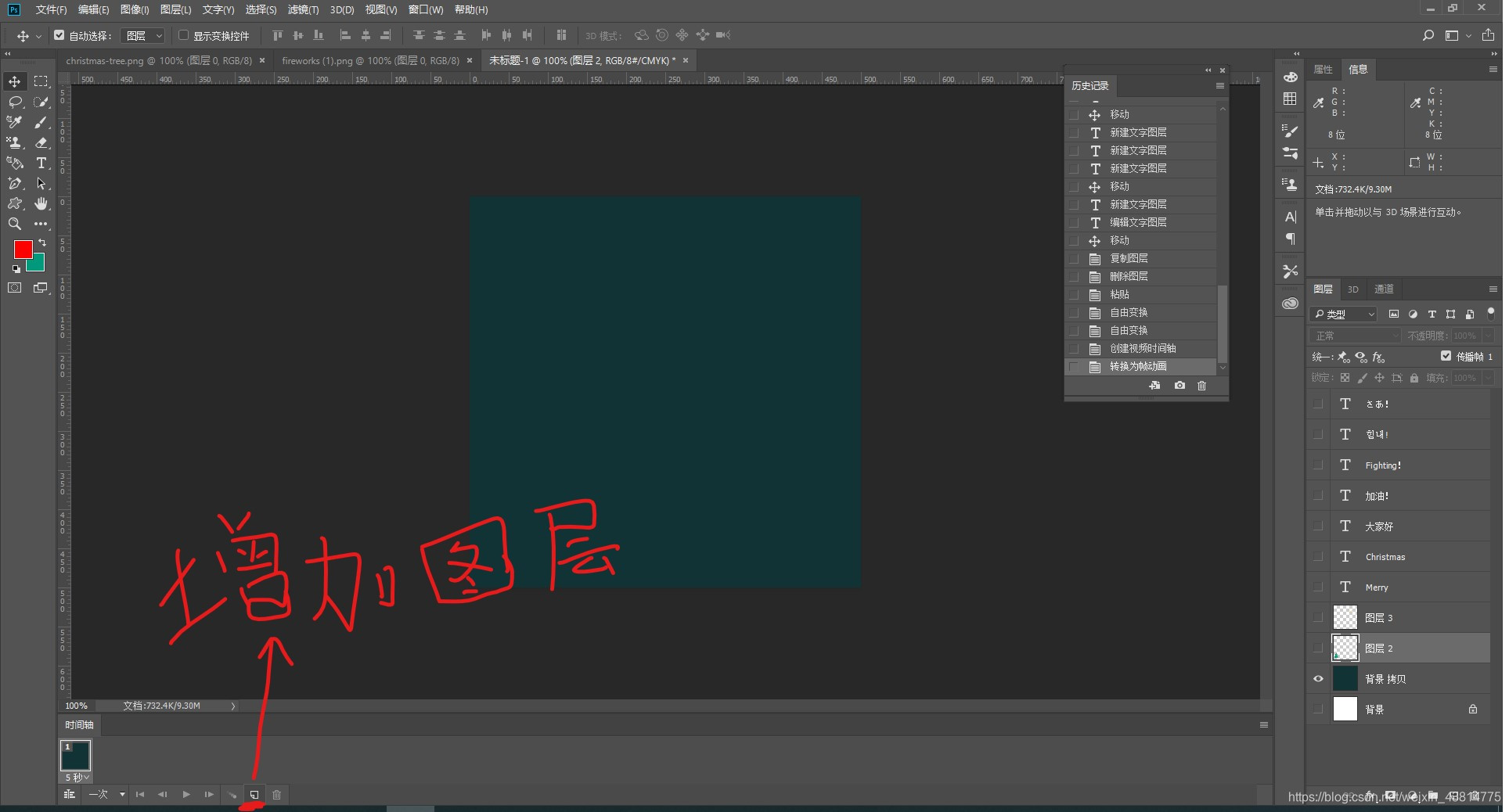1509x812 pixels.
Task: Select the Hand tool
Action: point(41,203)
